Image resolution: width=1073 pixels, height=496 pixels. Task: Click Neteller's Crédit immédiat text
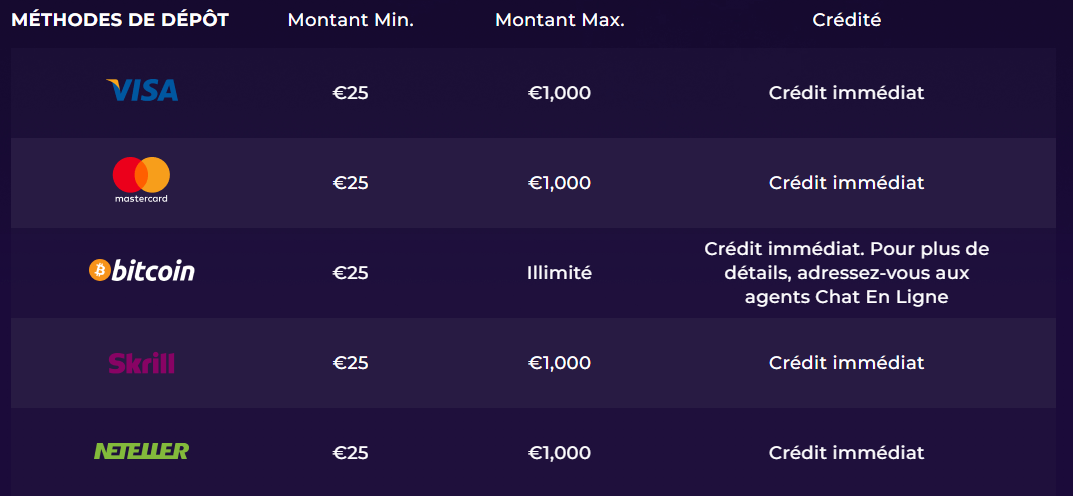846,453
